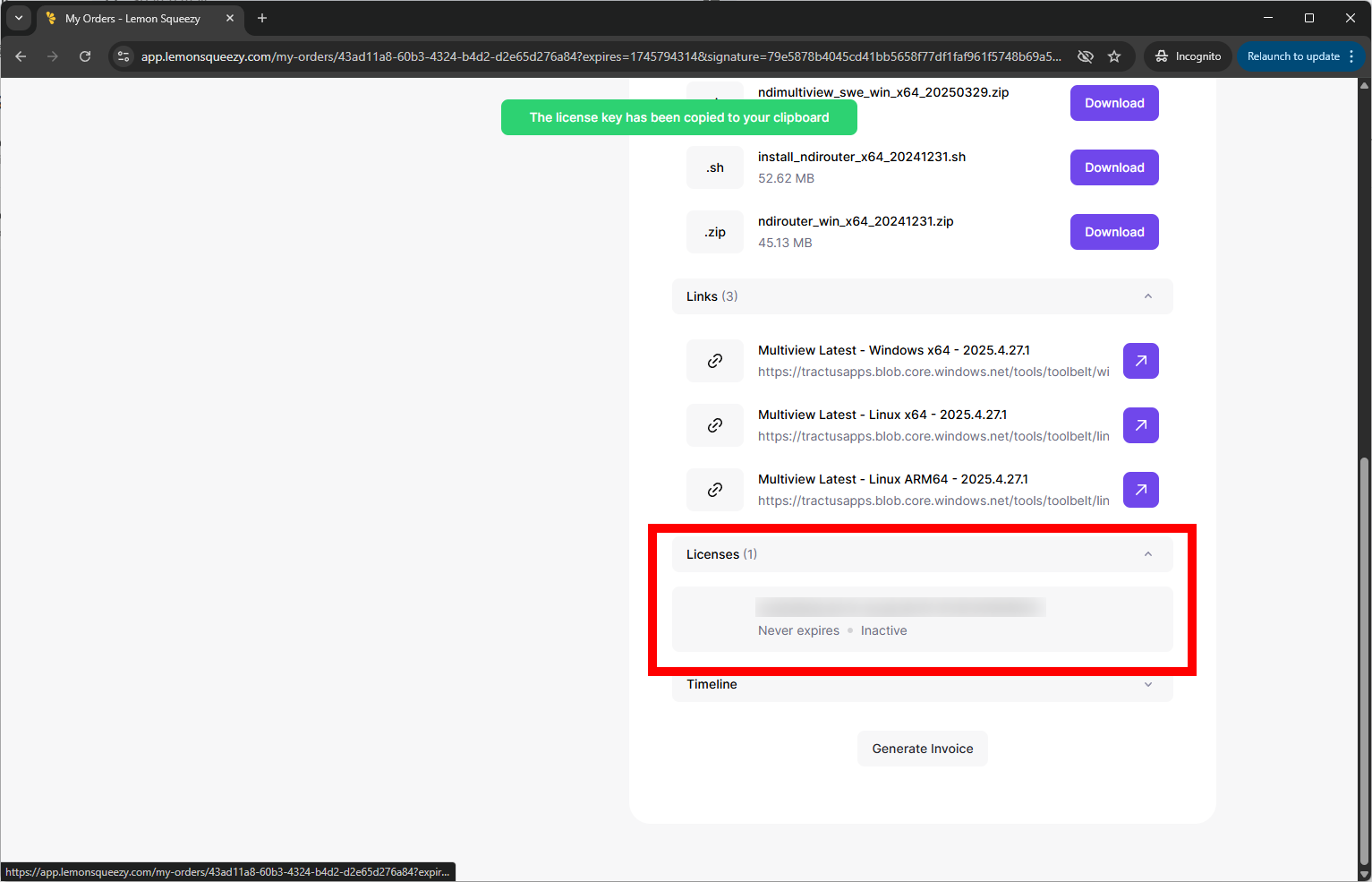Open the tab search dropdown
The image size is (1372, 882).
(19, 18)
